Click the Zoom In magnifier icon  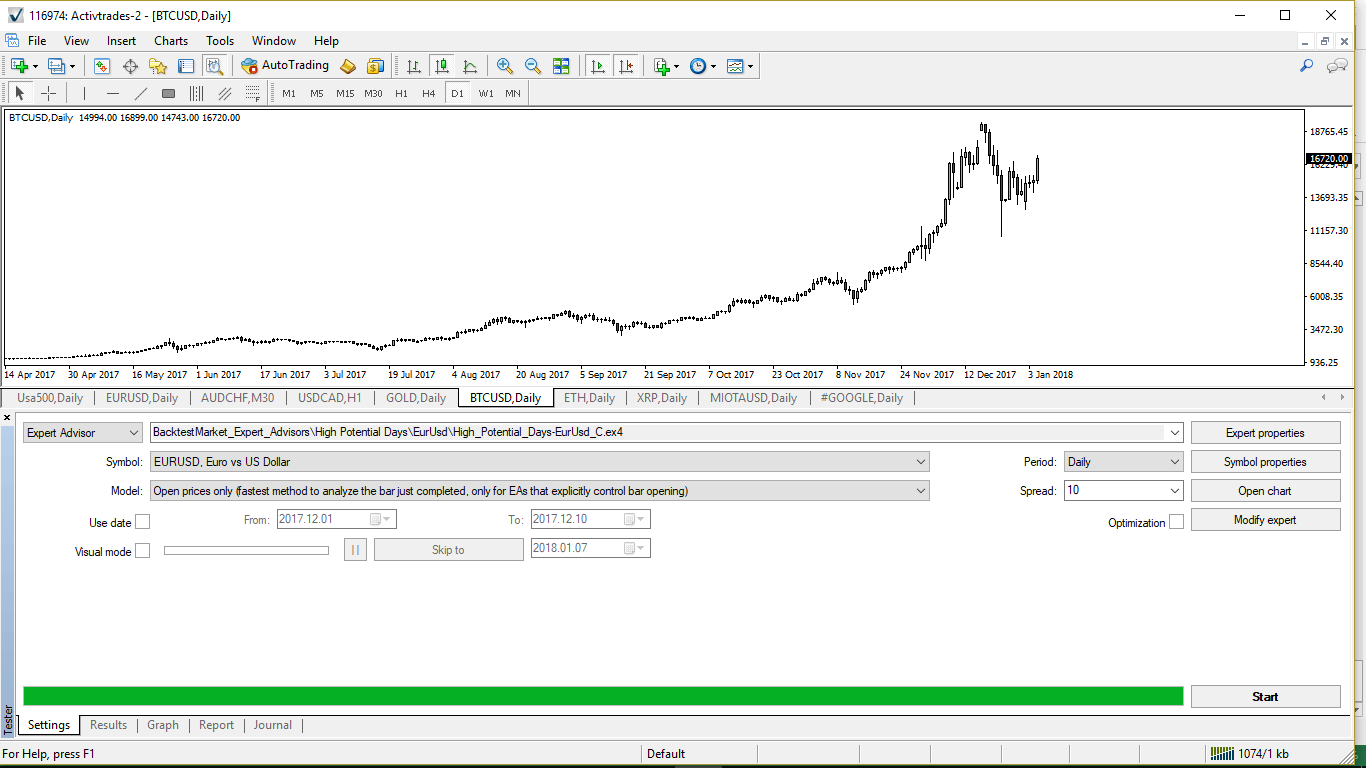(505, 66)
